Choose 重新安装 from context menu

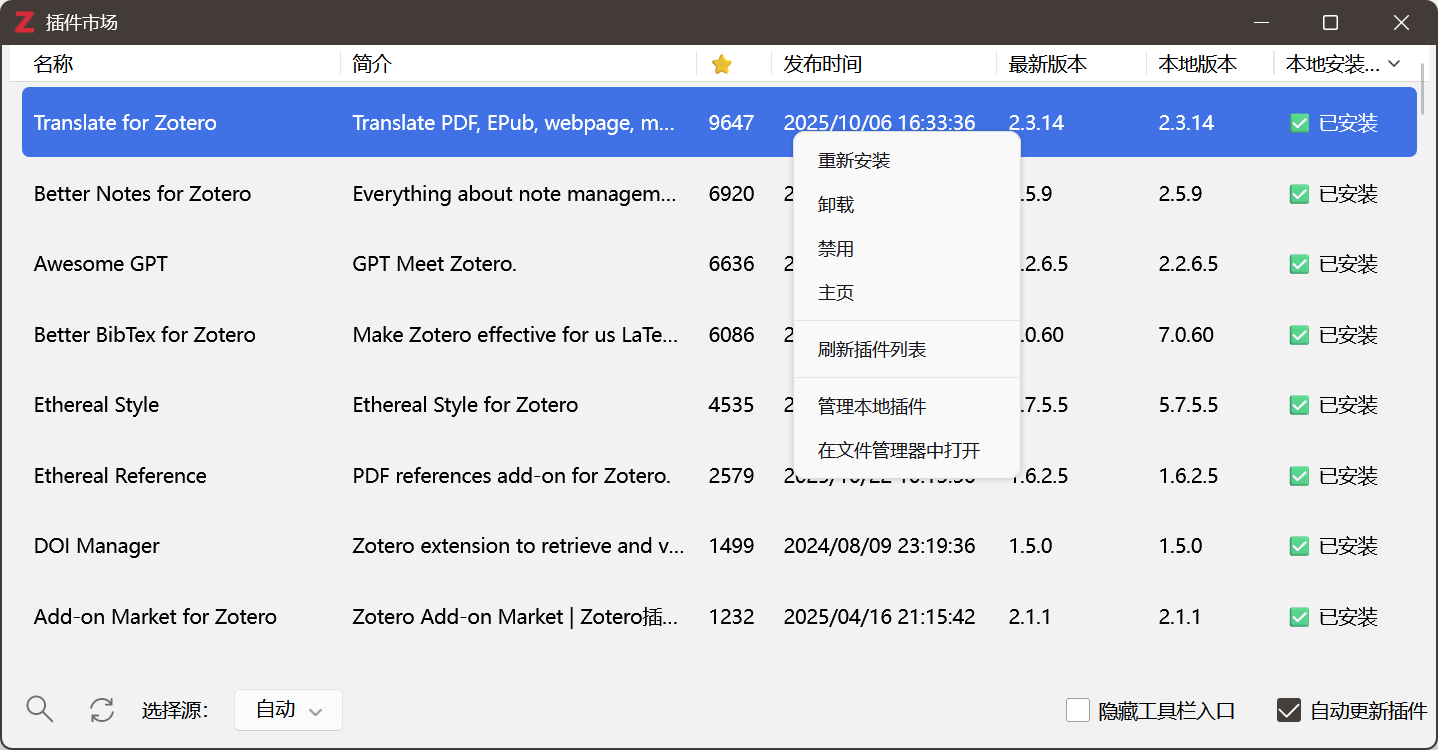pyautogui.click(x=854, y=160)
